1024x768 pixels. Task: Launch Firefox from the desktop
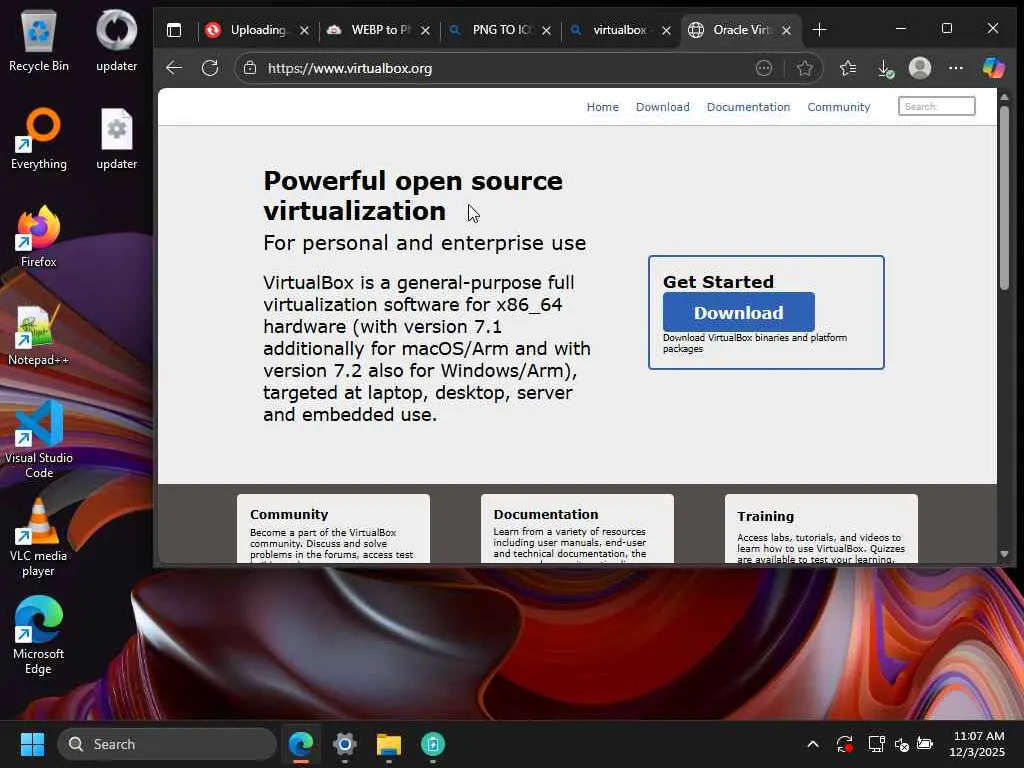click(39, 236)
